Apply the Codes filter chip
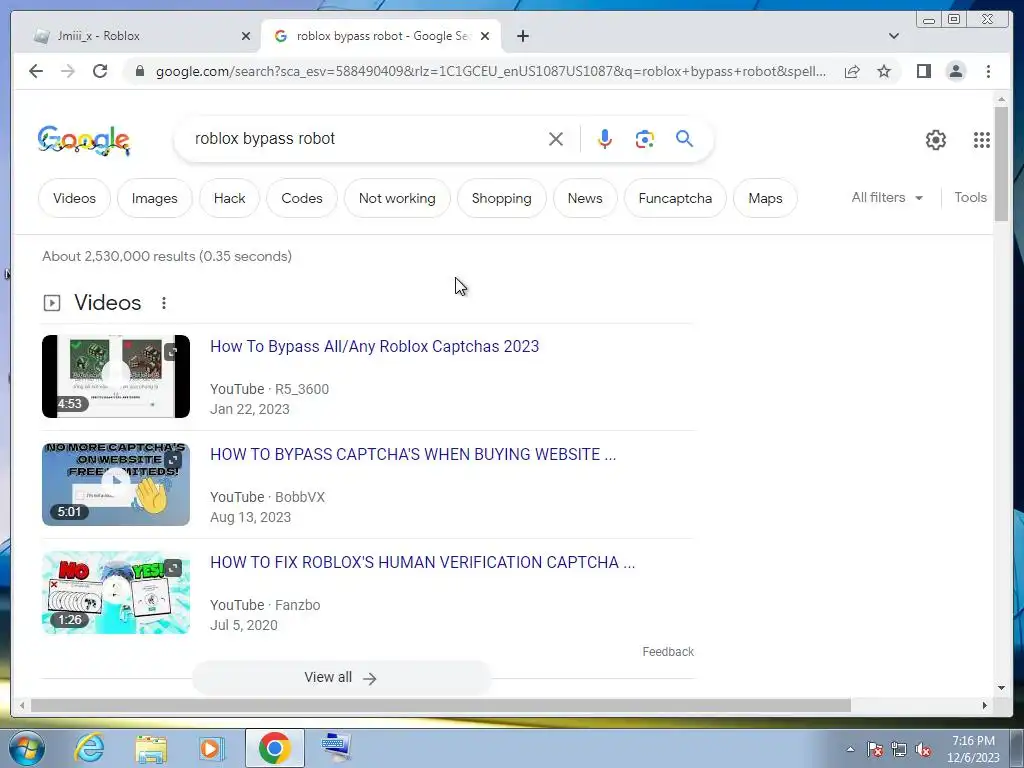Image resolution: width=1024 pixels, height=768 pixels. pyautogui.click(x=302, y=198)
